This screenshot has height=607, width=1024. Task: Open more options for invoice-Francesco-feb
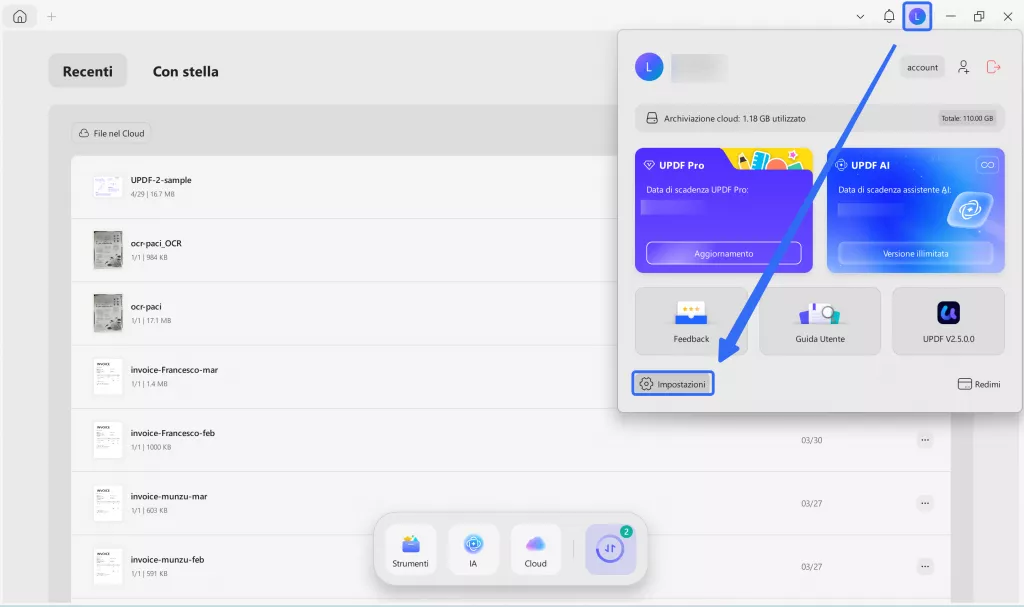925,440
